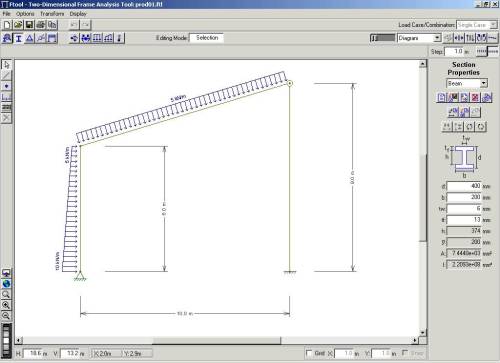Select the Section Properties I-beam icon

pyautogui.click(x=18, y=38)
